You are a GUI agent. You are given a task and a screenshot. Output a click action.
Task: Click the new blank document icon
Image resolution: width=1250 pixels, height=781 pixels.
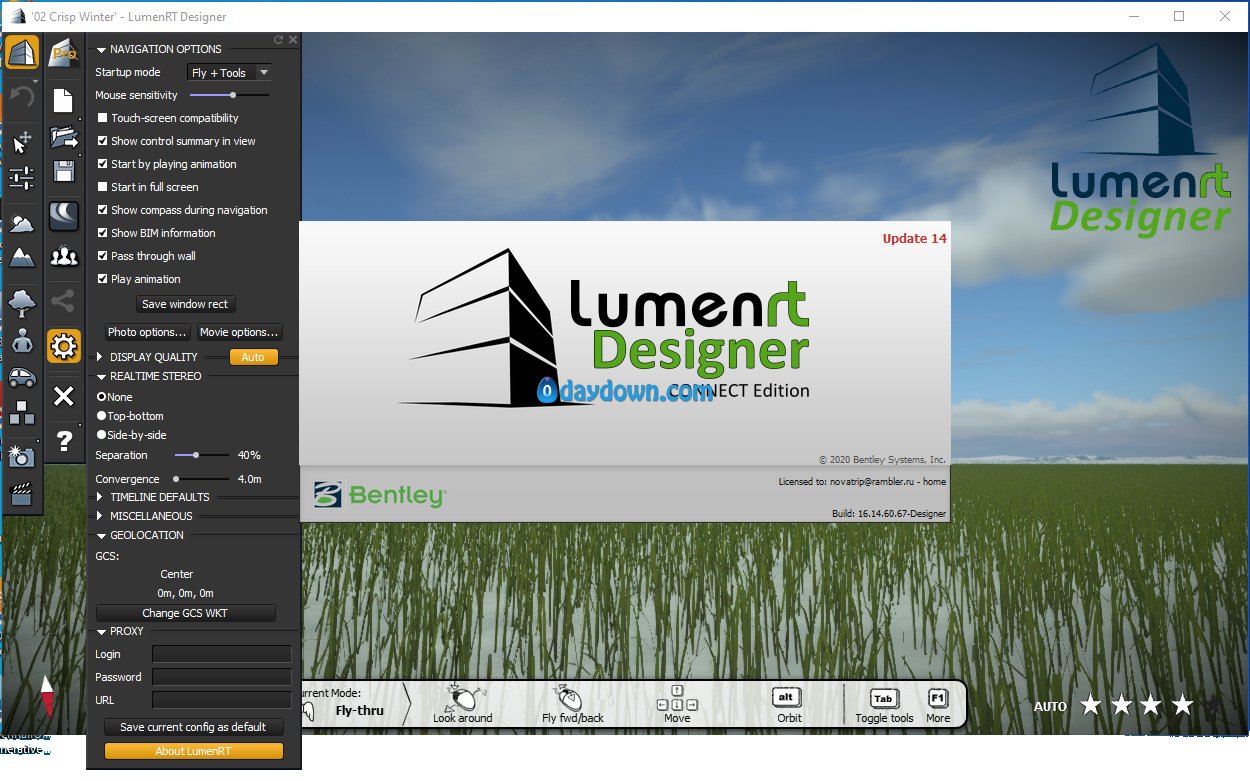coord(64,100)
